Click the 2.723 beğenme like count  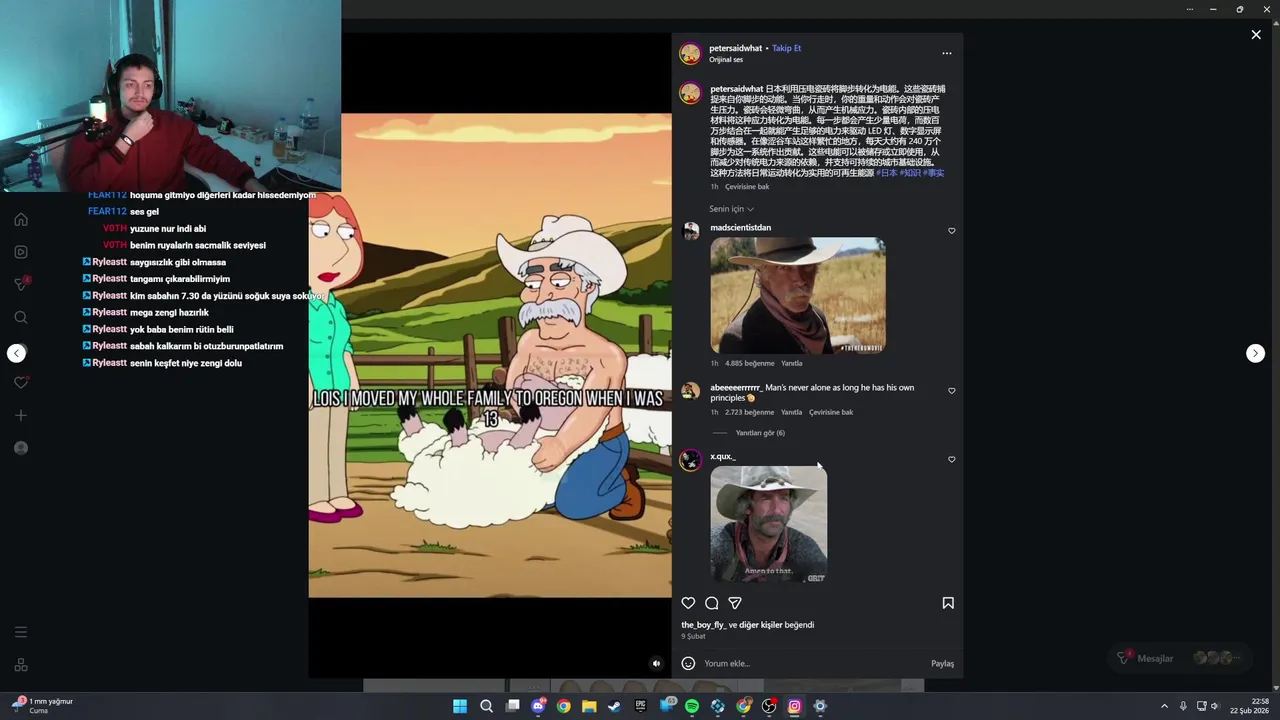click(x=749, y=412)
